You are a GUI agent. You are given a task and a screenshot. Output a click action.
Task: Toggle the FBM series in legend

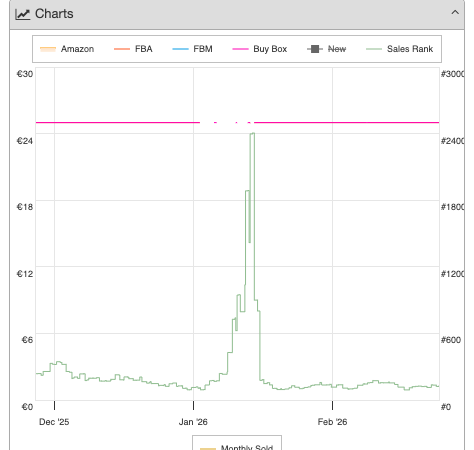[192, 49]
